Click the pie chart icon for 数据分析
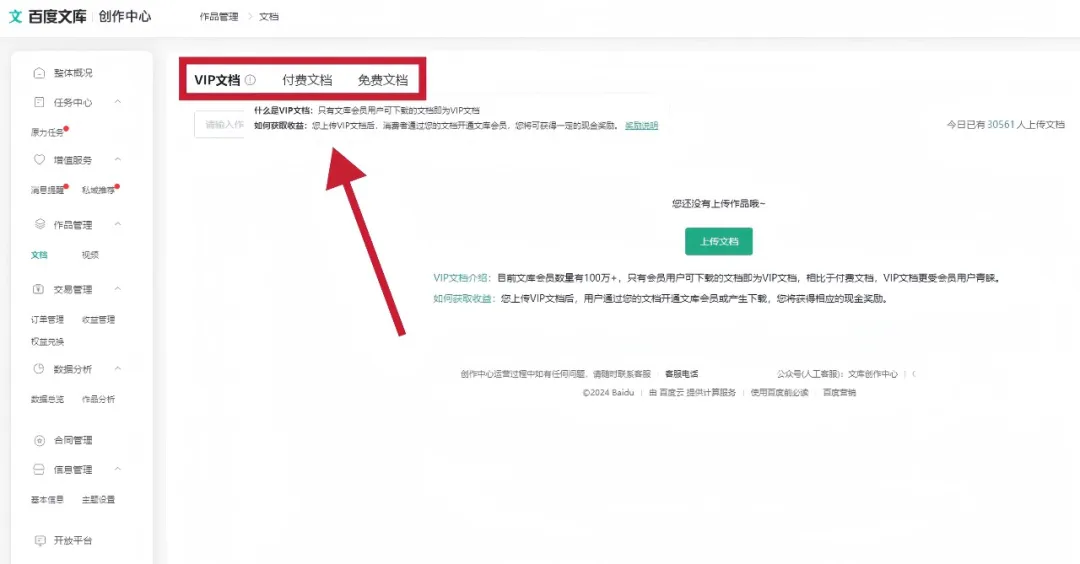This screenshot has height=564, width=1080. point(39,369)
